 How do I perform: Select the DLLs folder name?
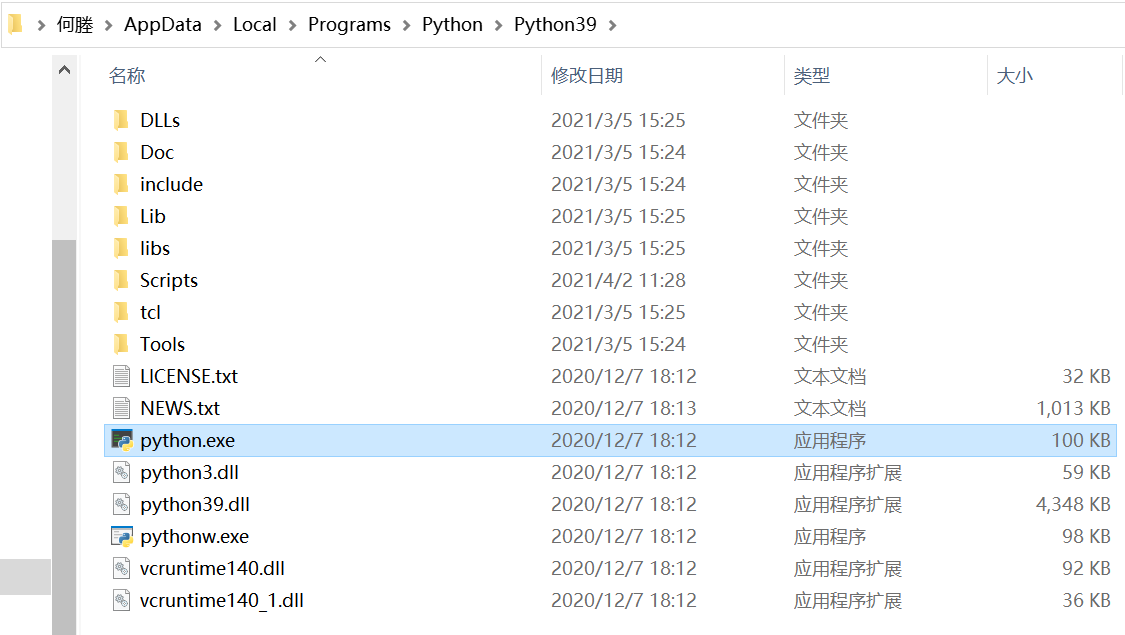pyautogui.click(x=160, y=121)
